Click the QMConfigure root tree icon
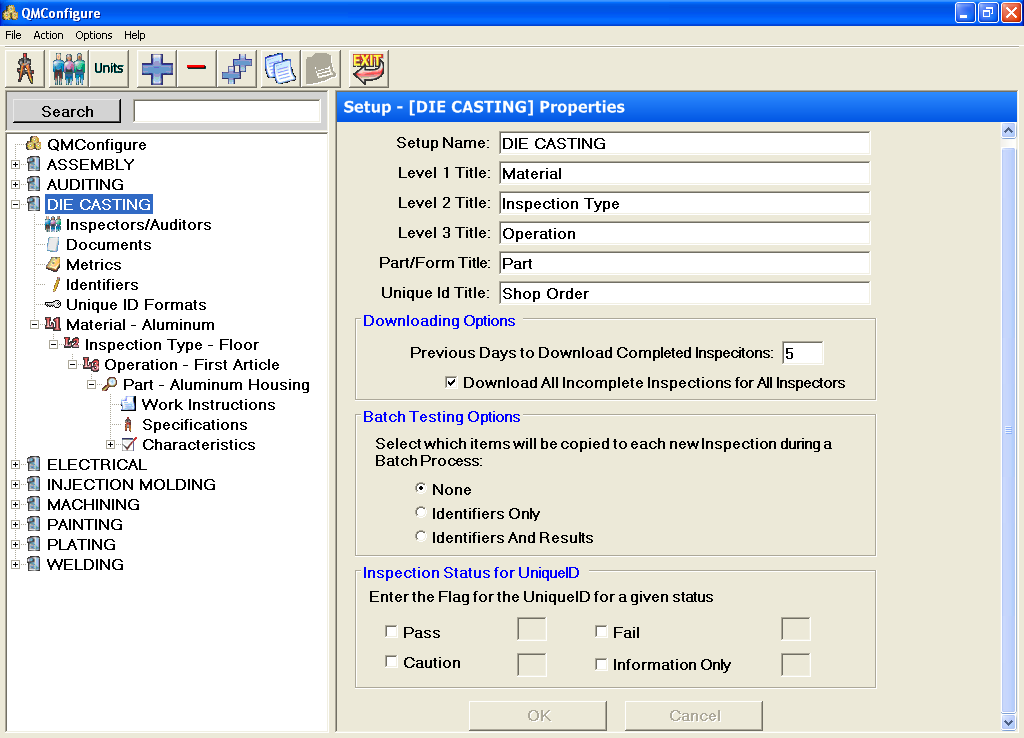This screenshot has height=738, width=1024. [x=34, y=144]
